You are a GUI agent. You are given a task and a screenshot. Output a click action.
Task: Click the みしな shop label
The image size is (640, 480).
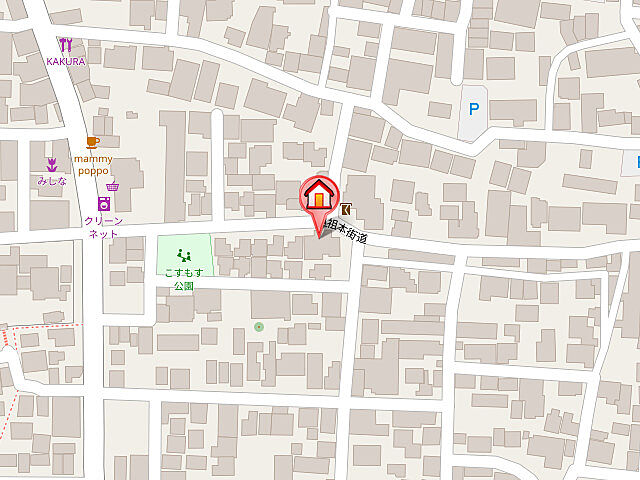(52, 181)
